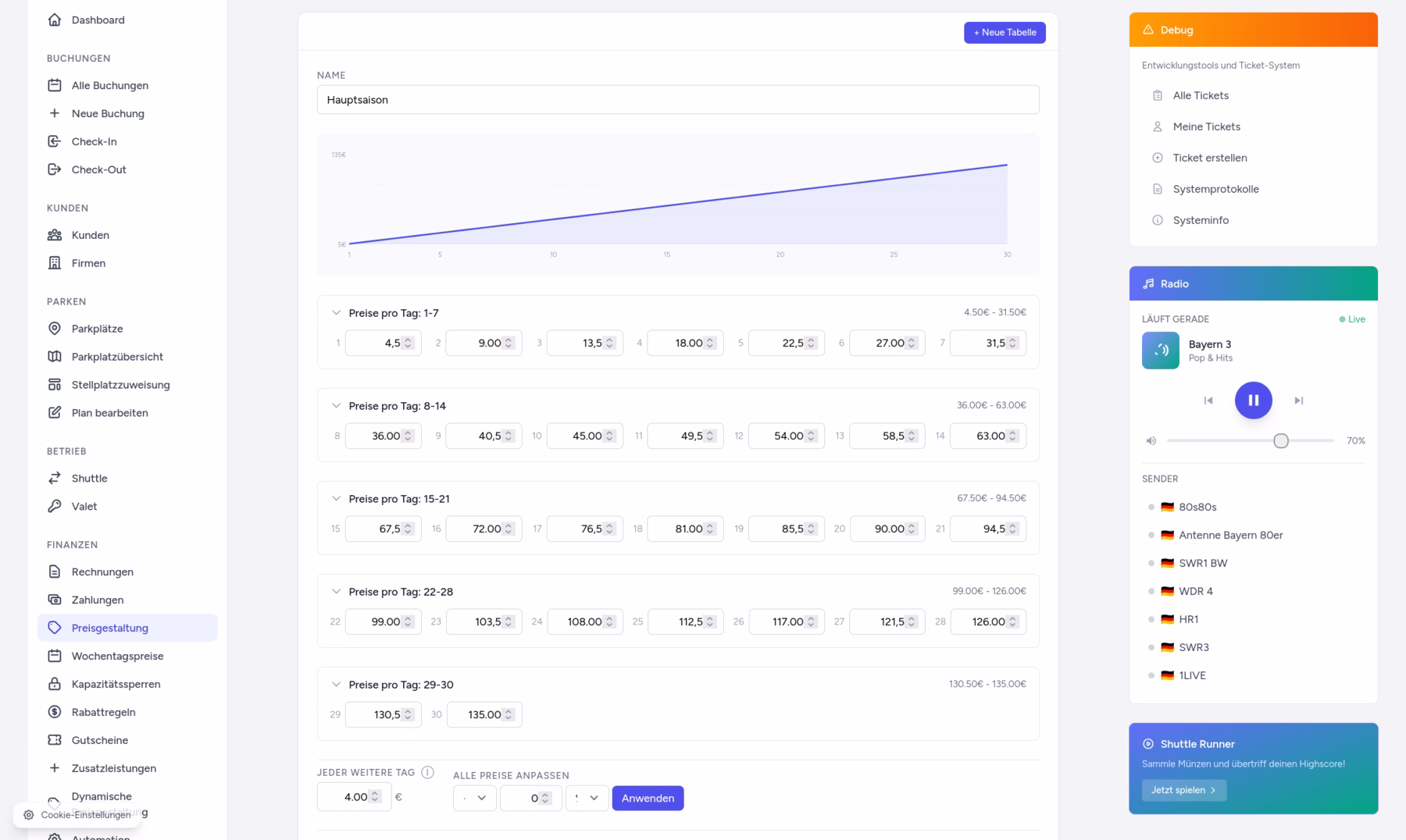The height and width of the screenshot is (840, 1406).
Task: Open the first dropdown under Alle Preise anpassen
Action: (475, 799)
